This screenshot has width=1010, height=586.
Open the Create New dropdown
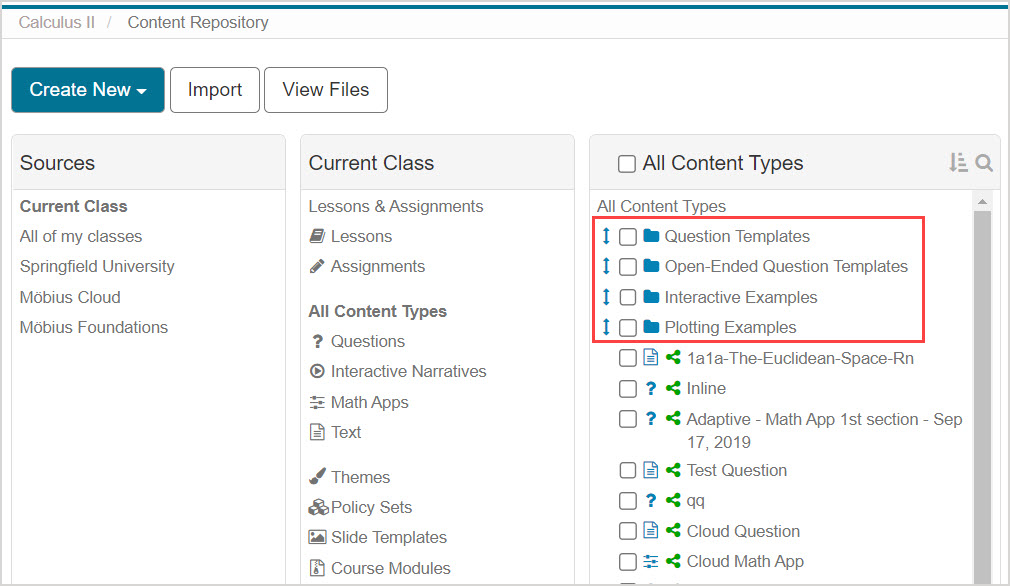coord(88,90)
